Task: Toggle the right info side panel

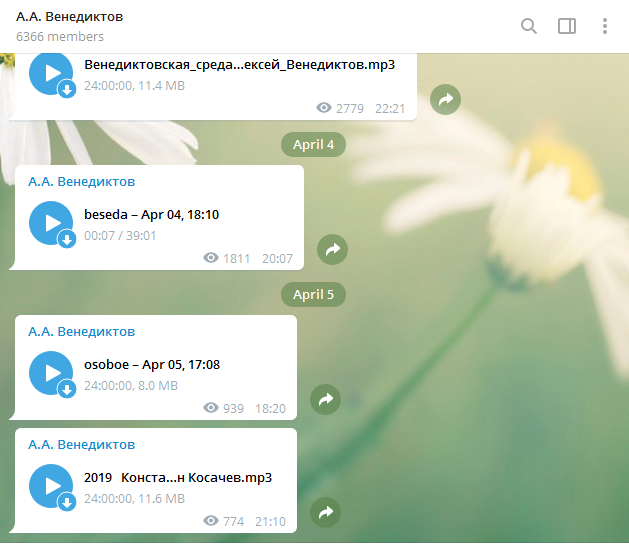Action: [567, 26]
